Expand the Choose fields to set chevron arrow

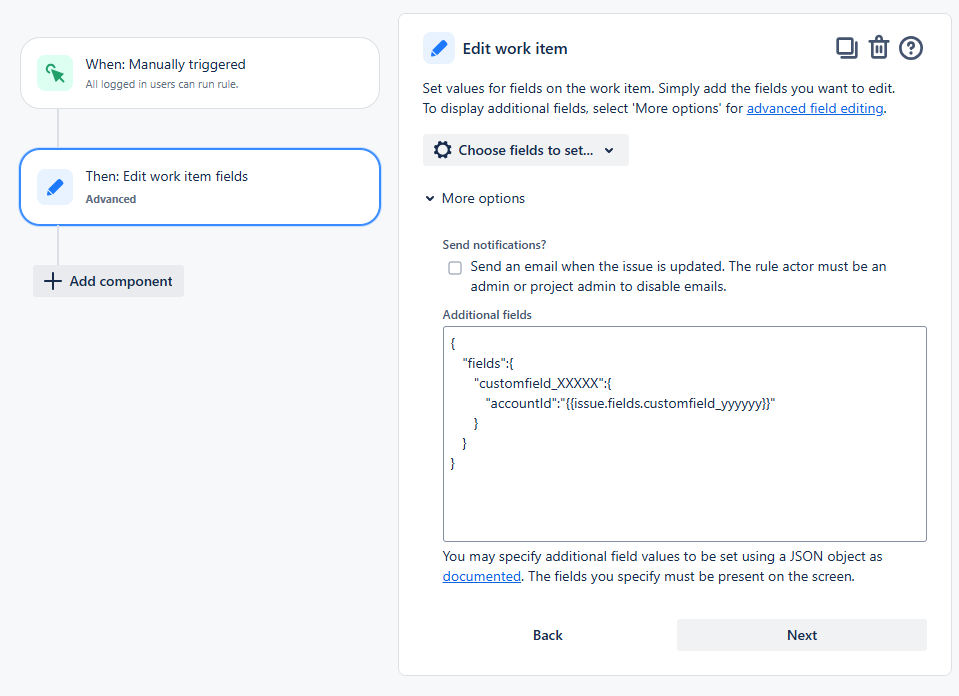point(609,150)
